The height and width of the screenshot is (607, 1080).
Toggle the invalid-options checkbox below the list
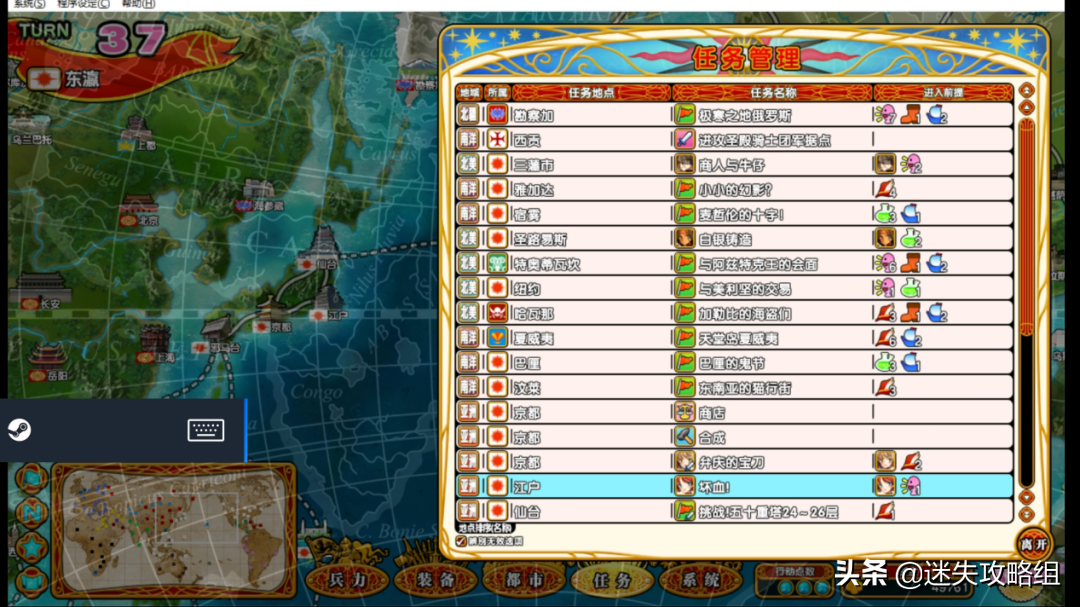click(461, 542)
